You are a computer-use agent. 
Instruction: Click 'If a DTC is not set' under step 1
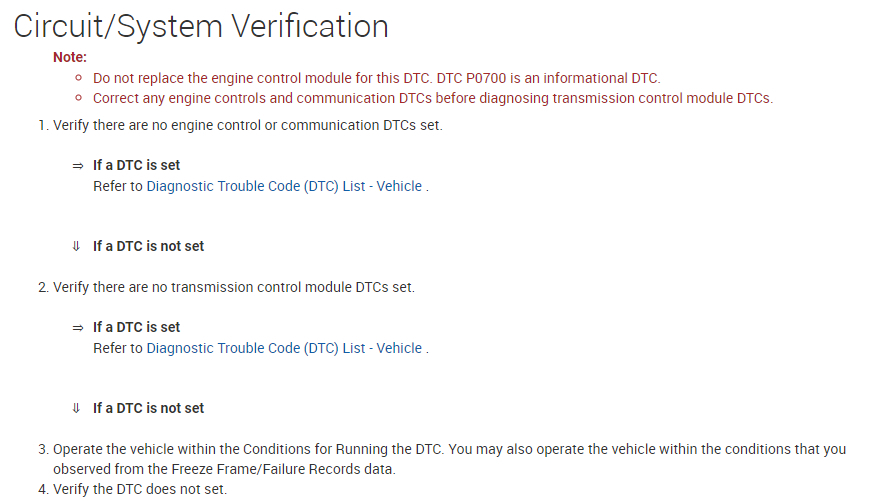coord(148,246)
